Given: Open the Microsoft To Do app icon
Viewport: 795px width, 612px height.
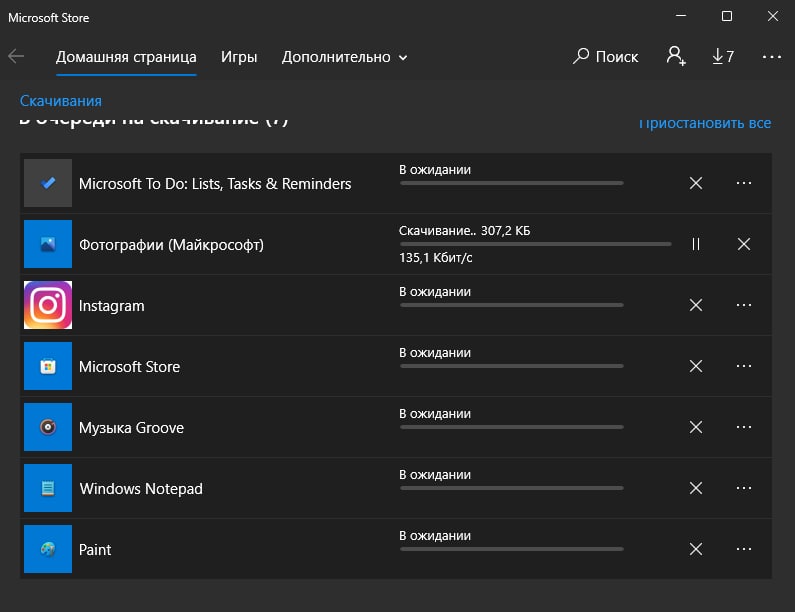Looking at the screenshot, I should click(x=48, y=183).
